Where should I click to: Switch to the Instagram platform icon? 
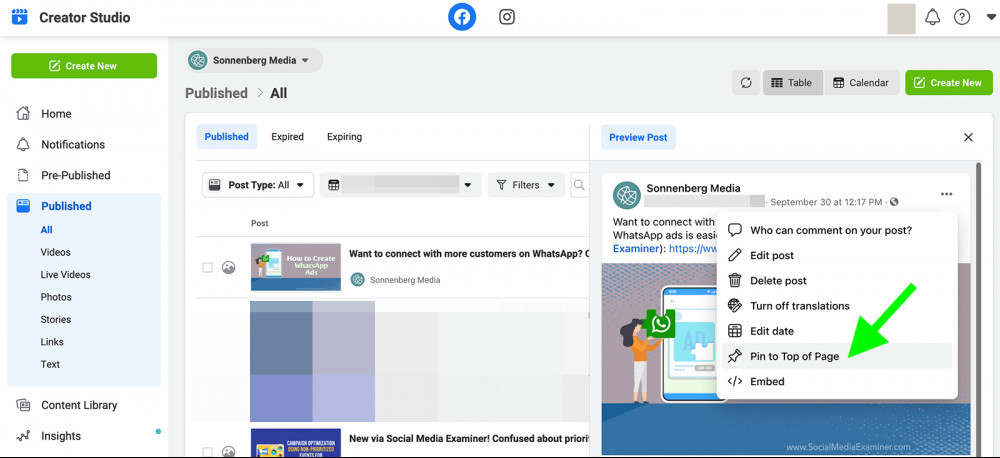507,17
